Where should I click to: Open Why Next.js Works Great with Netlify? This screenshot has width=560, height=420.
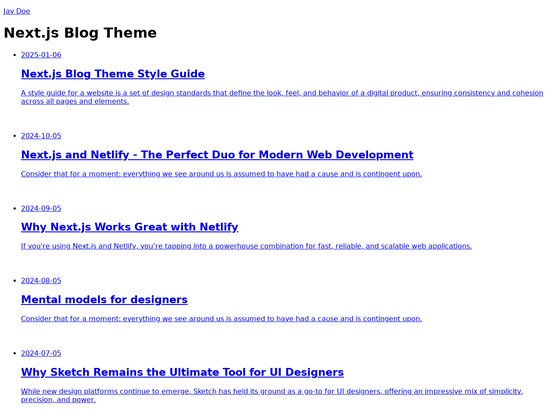pyautogui.click(x=130, y=227)
